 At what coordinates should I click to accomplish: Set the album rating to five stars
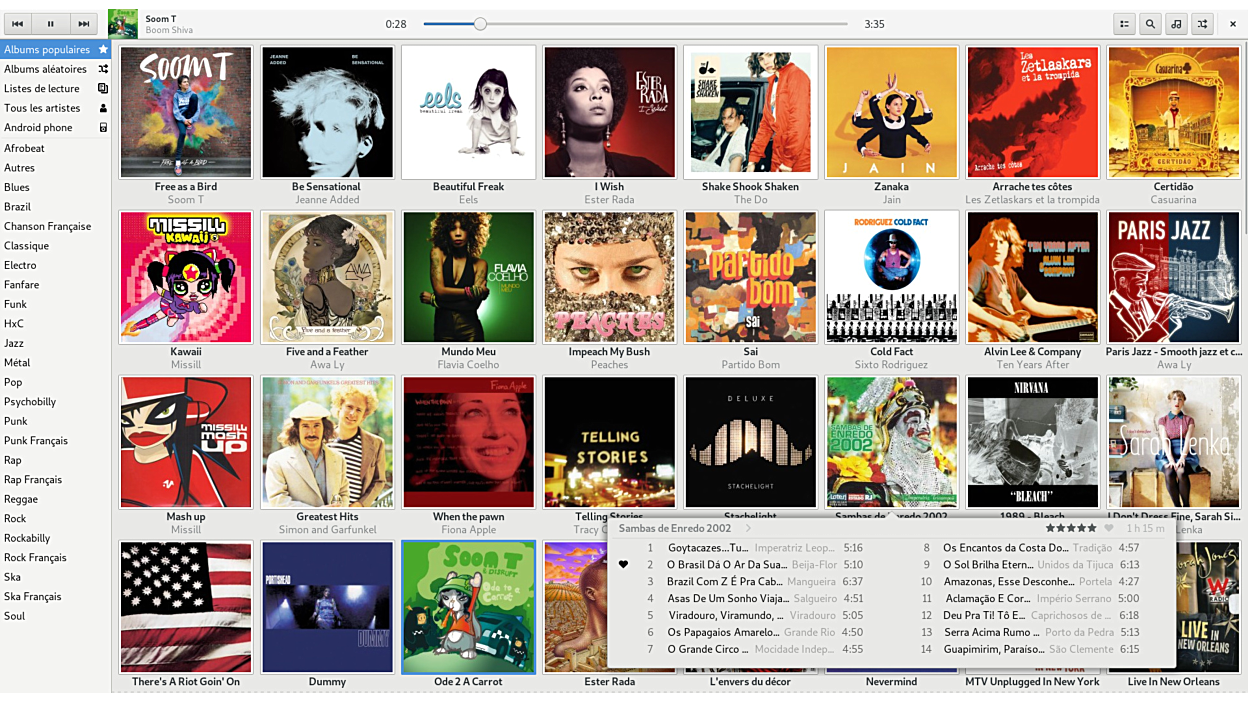(1091, 528)
